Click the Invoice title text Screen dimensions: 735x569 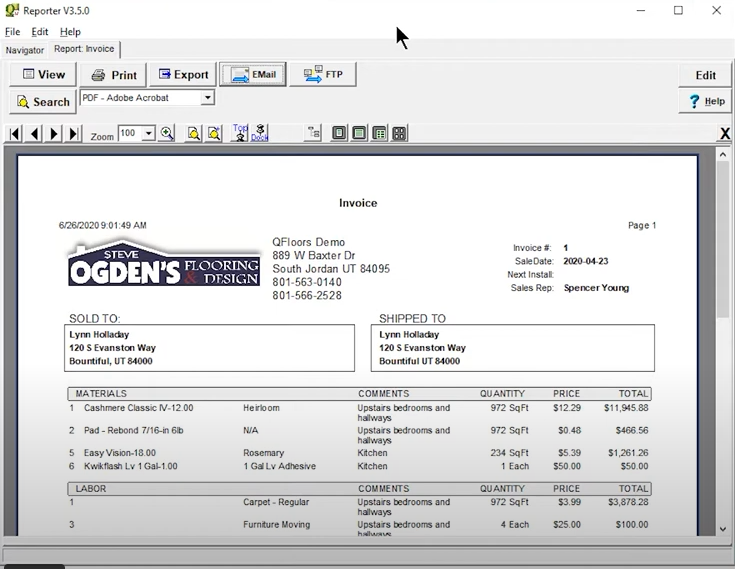click(x=358, y=203)
